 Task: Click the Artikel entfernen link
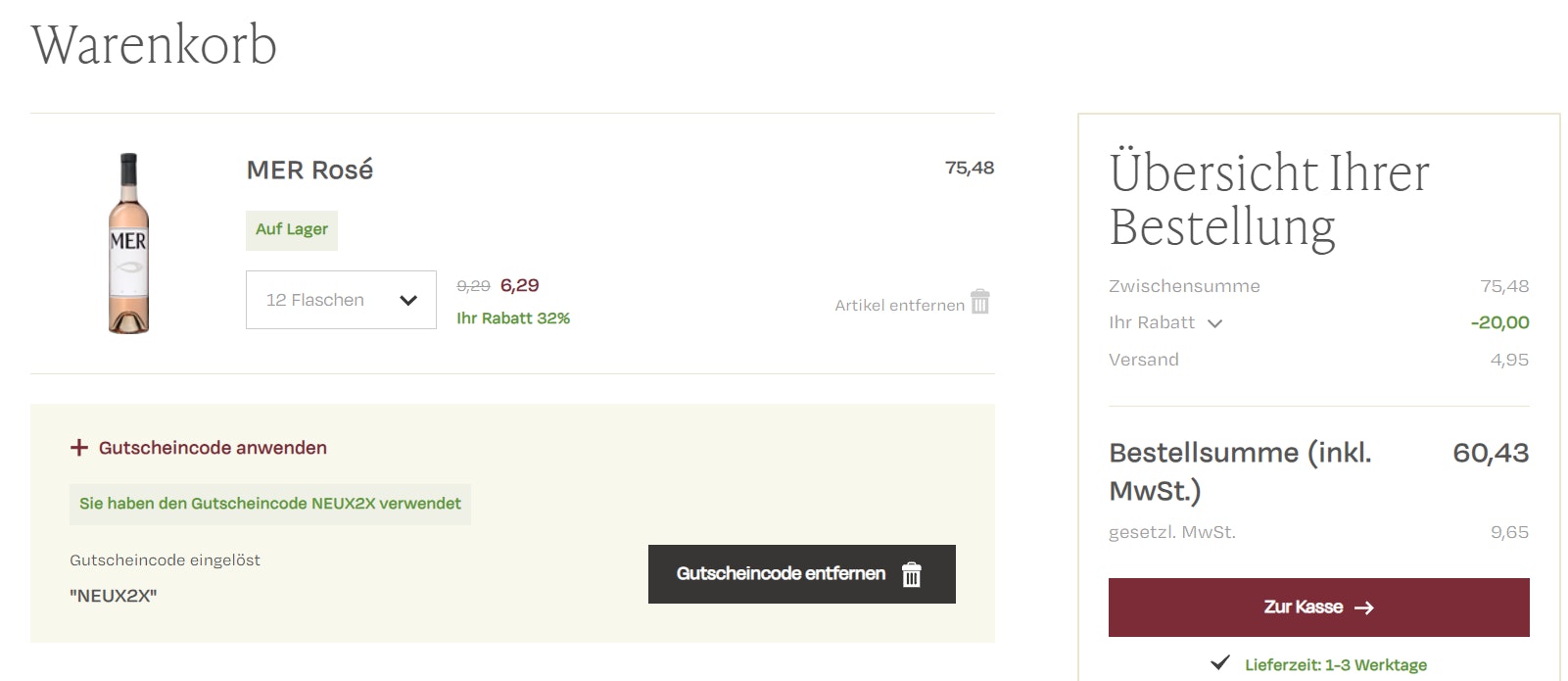(x=899, y=306)
